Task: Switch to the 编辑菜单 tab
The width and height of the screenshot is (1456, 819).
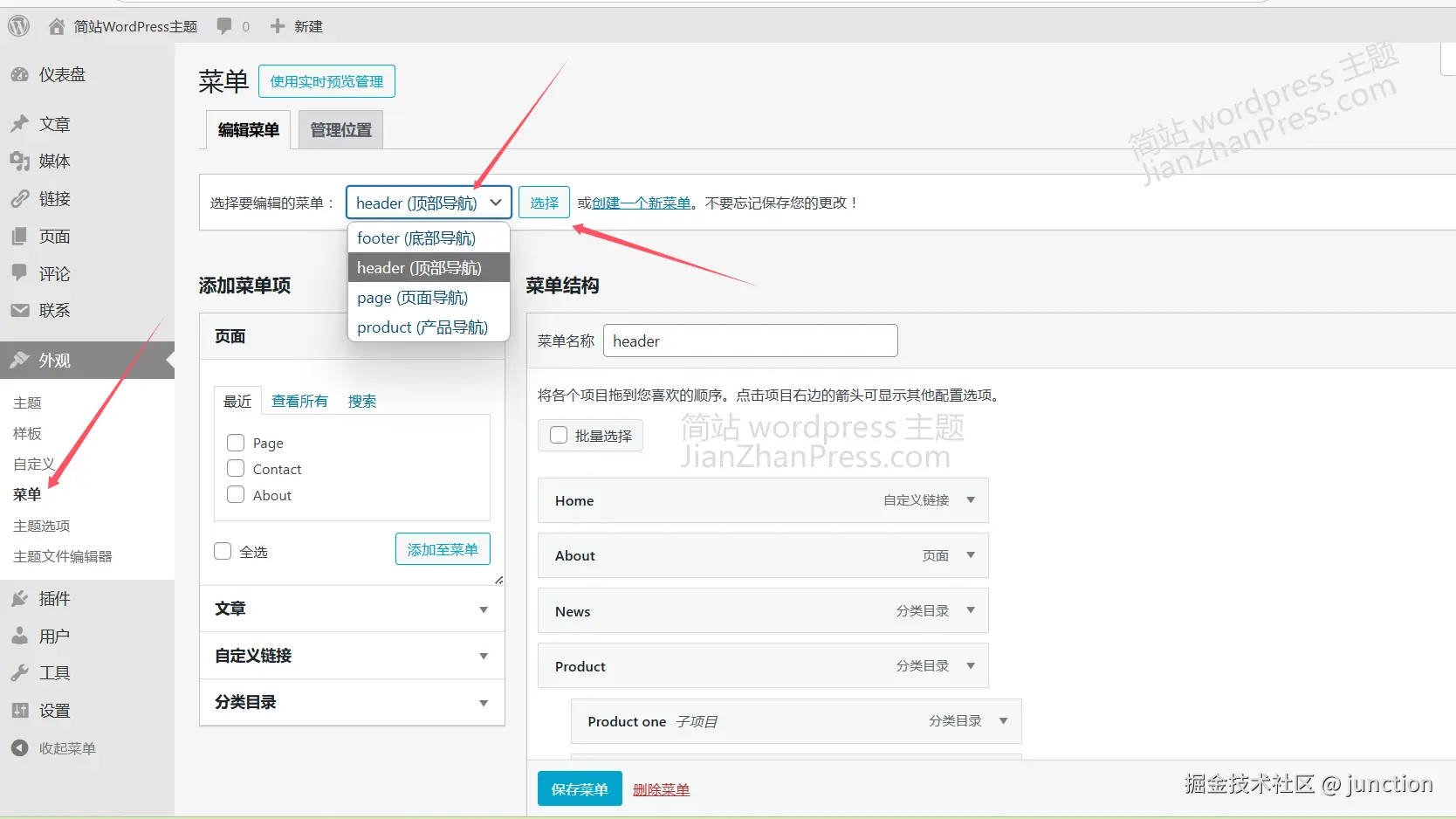Action: point(249,130)
